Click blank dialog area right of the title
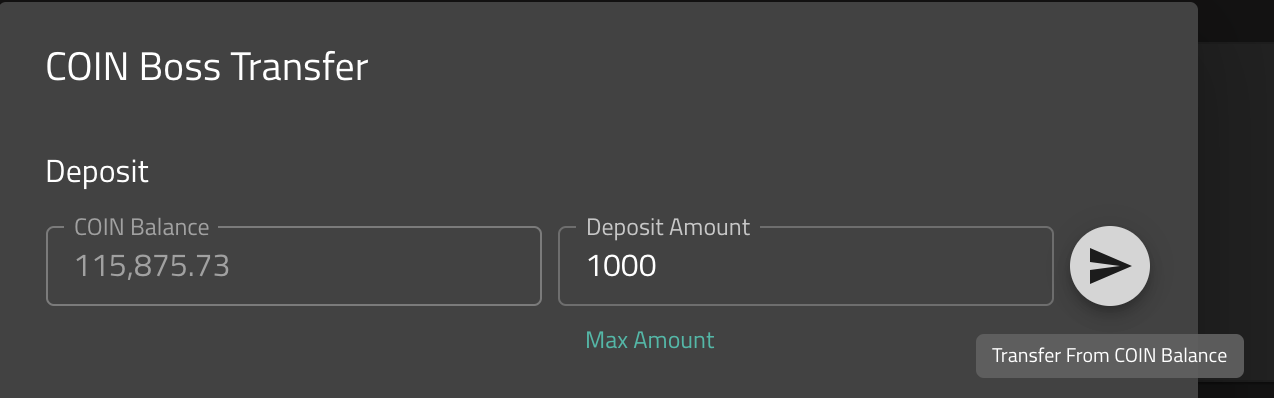This screenshot has width=1274, height=398. 780,67
